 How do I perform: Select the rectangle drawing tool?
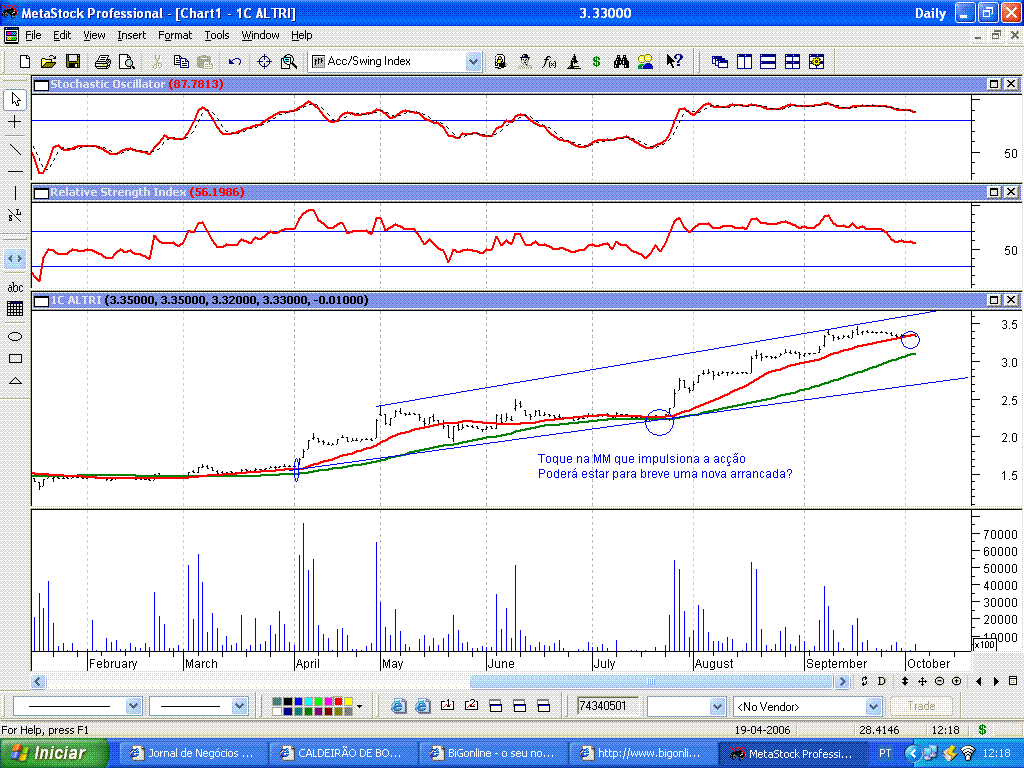[16, 359]
